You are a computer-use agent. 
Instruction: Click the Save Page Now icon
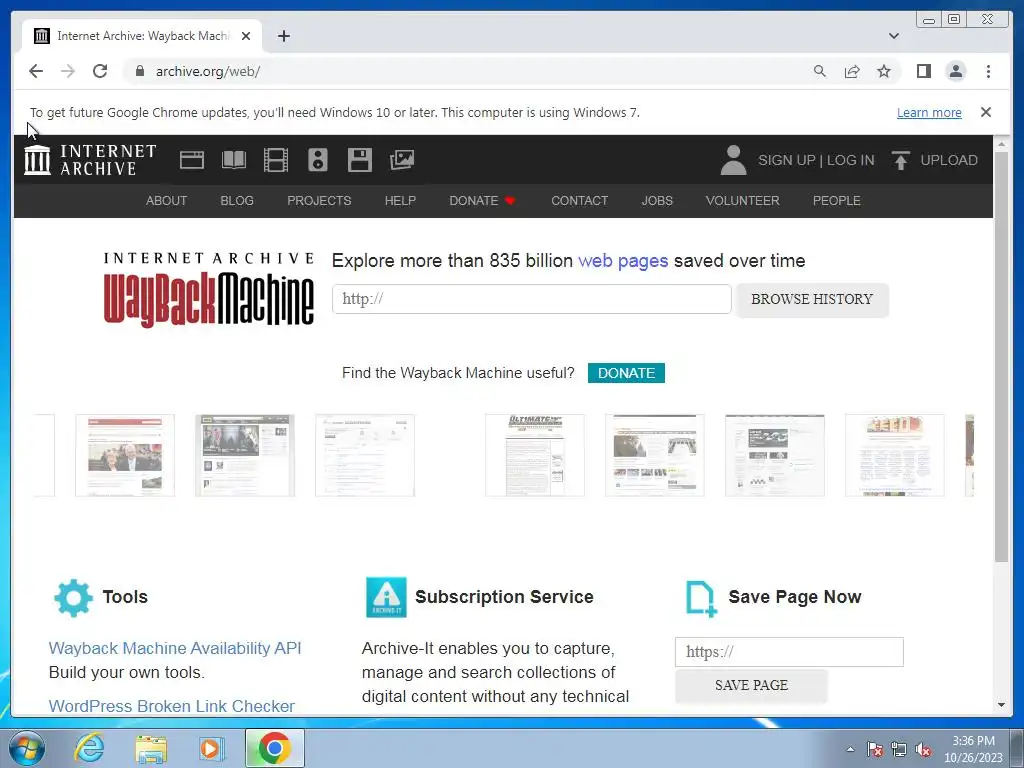(x=701, y=598)
